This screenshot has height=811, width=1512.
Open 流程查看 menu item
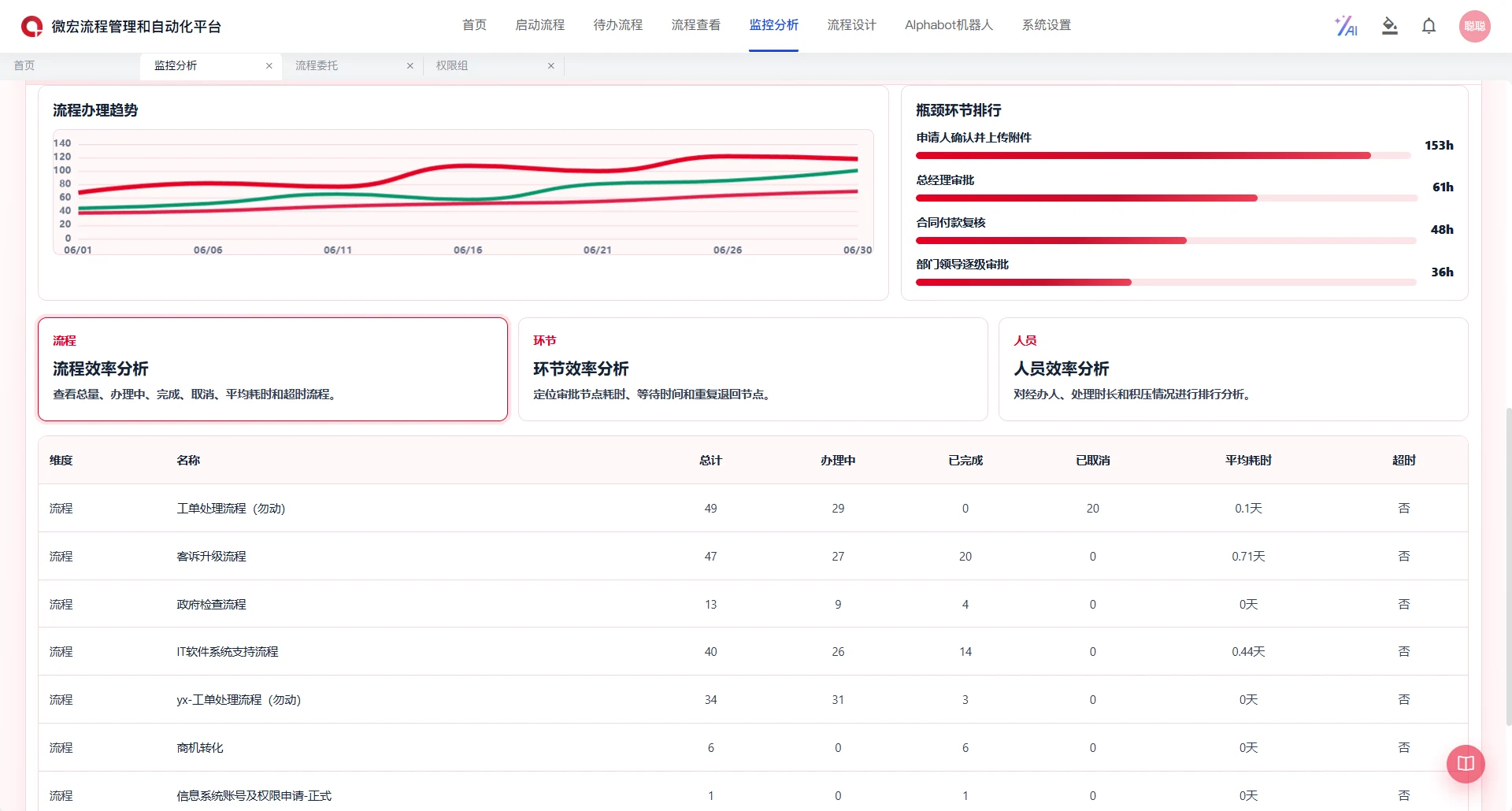pos(695,25)
